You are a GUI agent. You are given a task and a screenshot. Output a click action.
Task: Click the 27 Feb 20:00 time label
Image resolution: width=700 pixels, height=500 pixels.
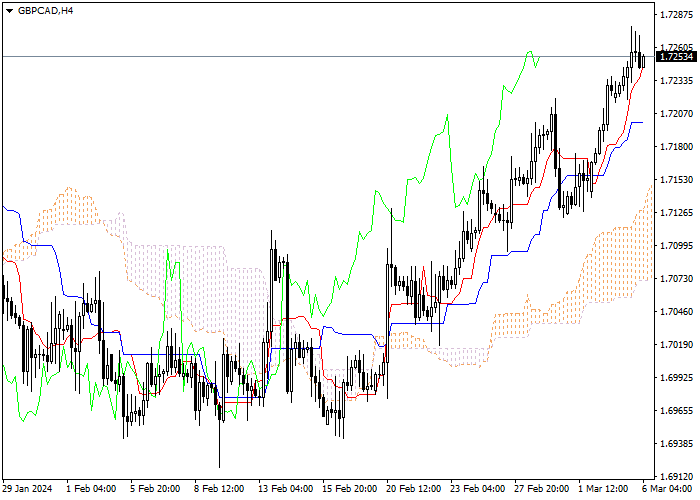[542, 489]
